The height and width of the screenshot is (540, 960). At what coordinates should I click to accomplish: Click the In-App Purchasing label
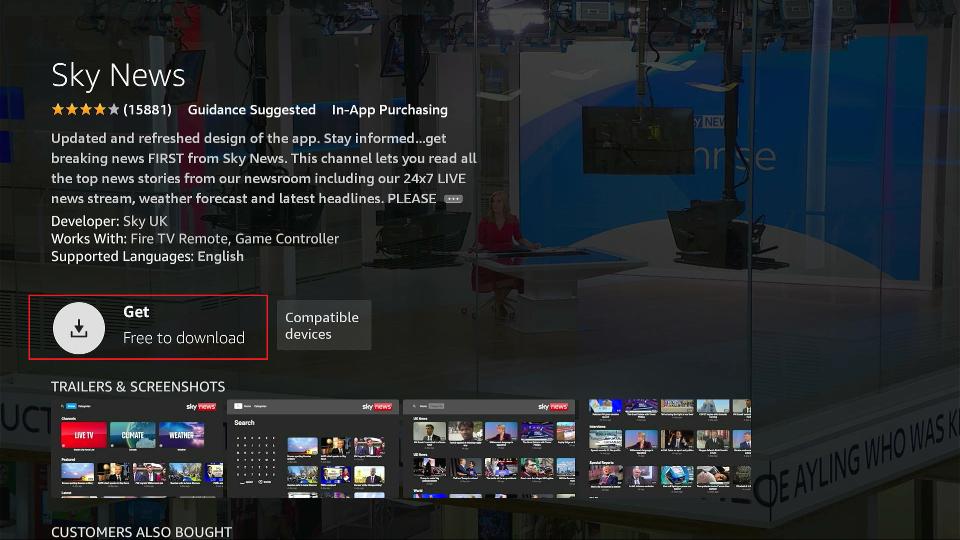389,110
